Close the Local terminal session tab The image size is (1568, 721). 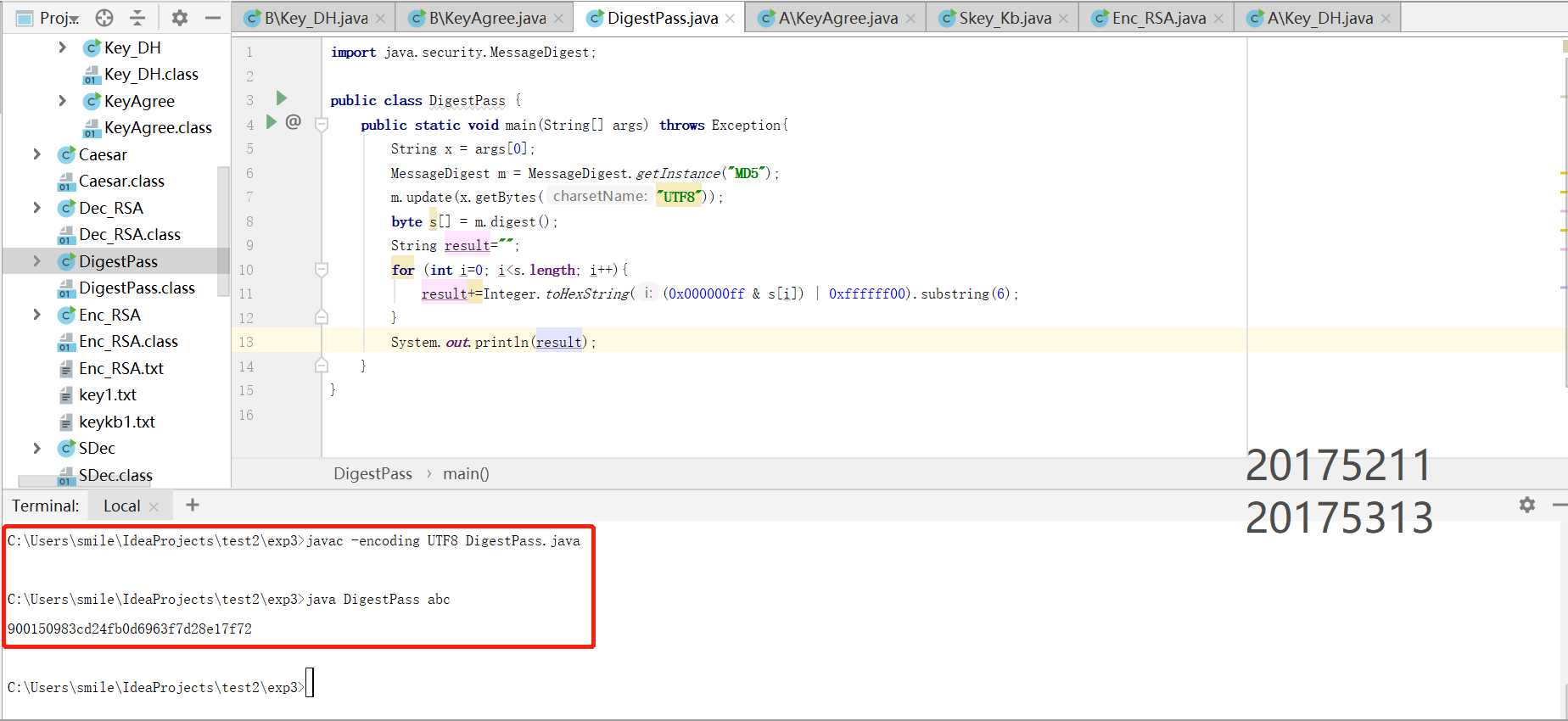pyautogui.click(x=154, y=506)
